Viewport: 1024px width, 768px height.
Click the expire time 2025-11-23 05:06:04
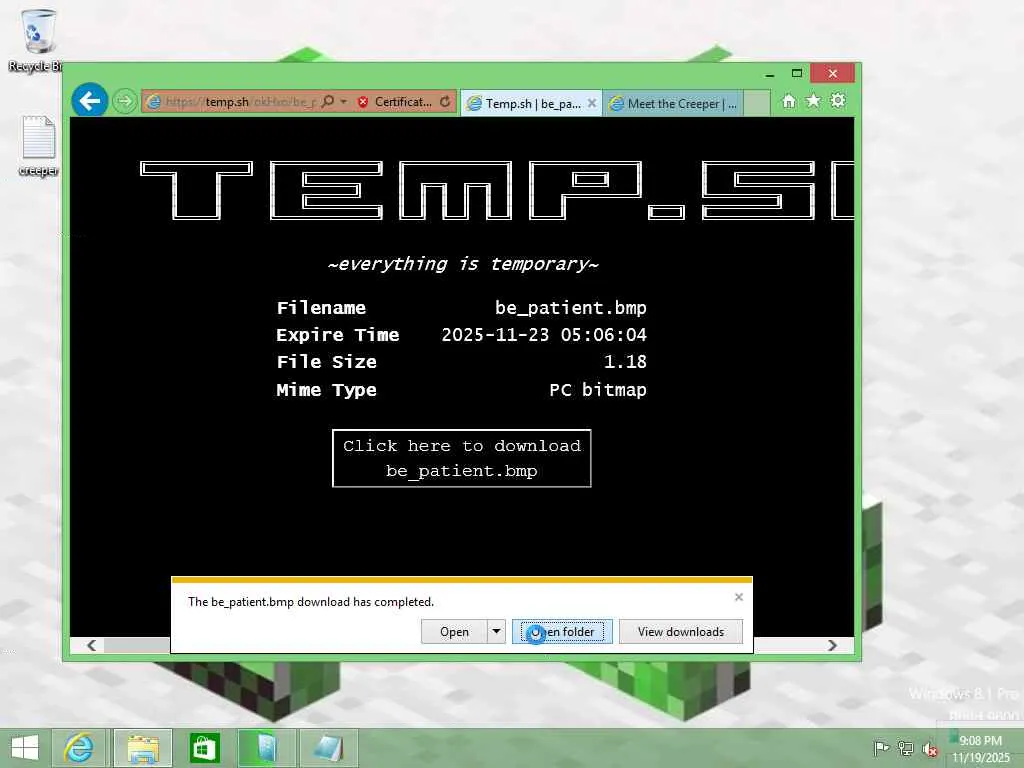point(544,335)
